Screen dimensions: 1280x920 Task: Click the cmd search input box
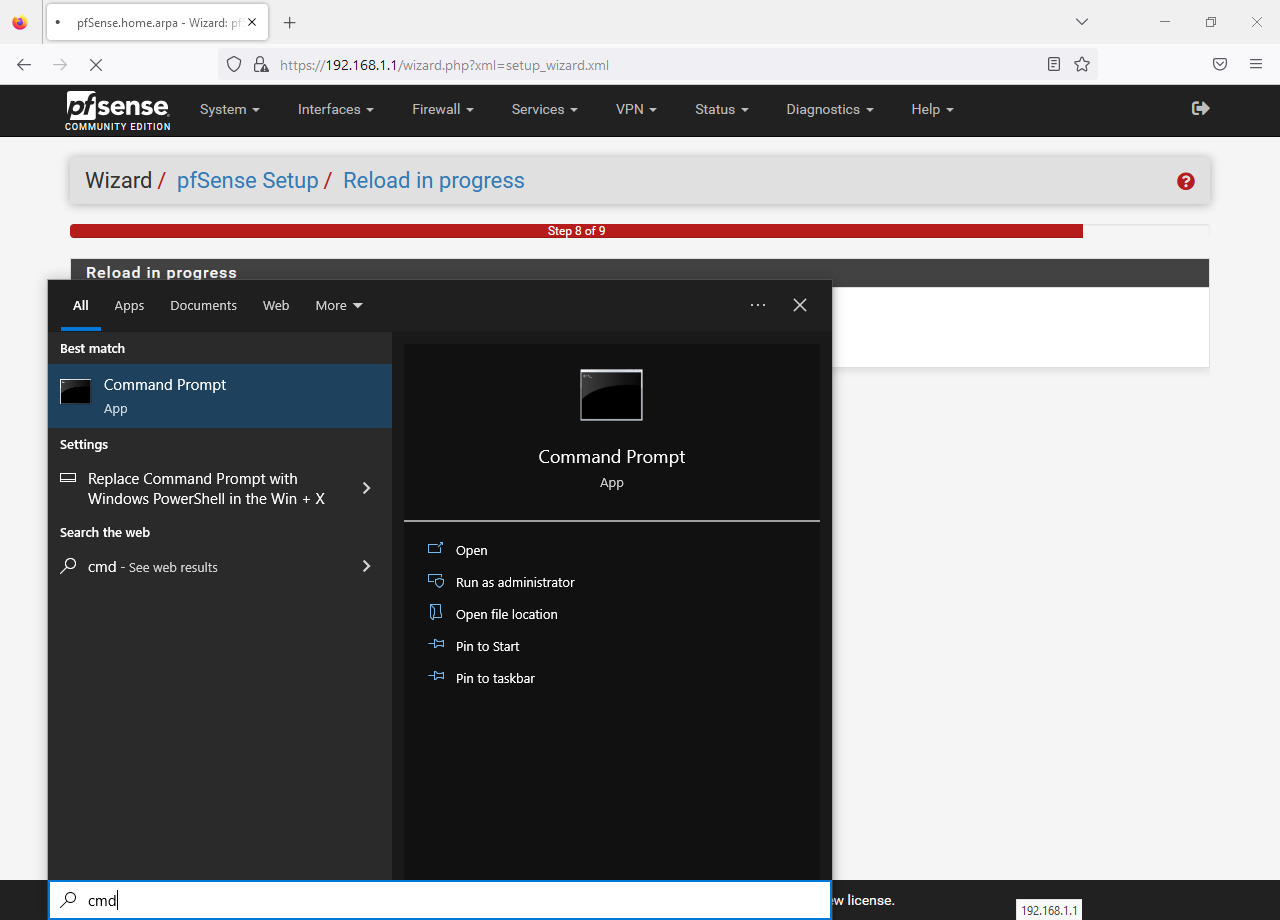pos(440,900)
